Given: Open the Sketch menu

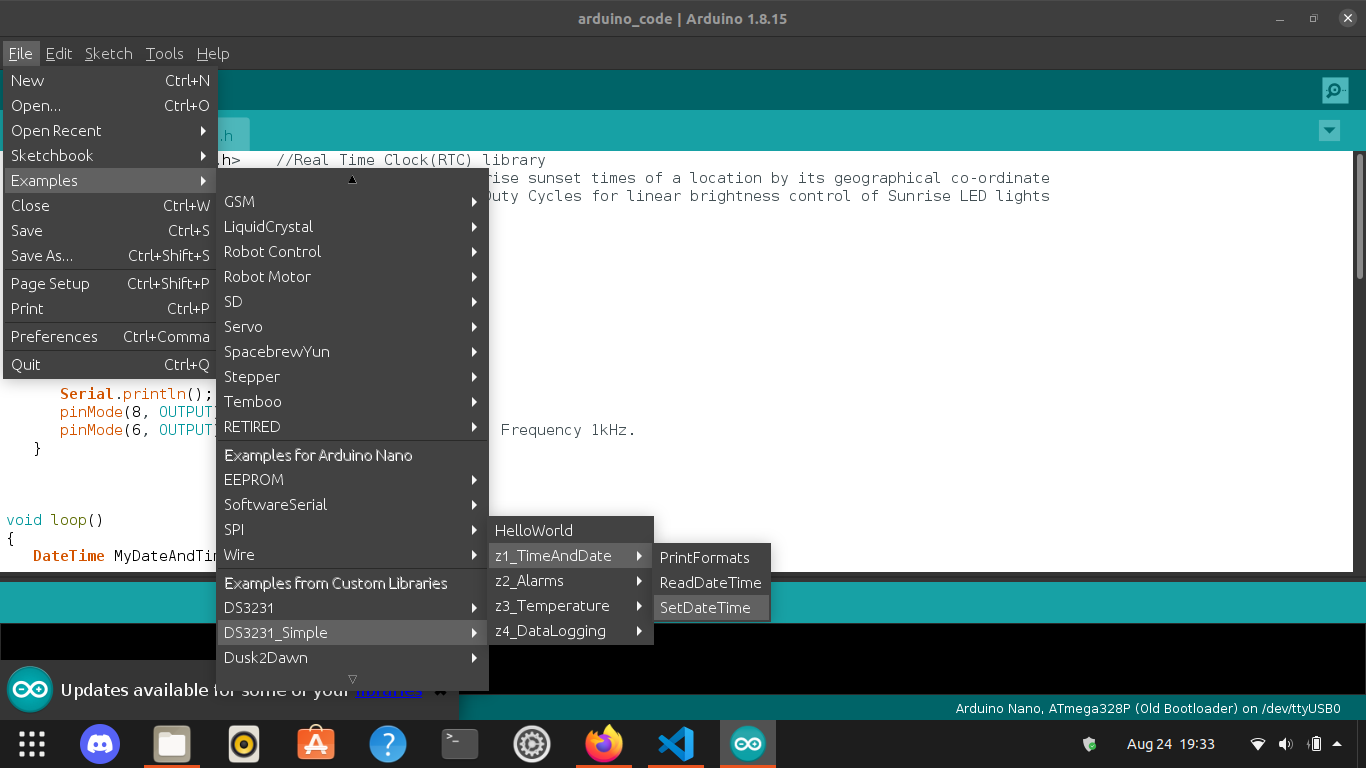Looking at the screenshot, I should pyautogui.click(x=109, y=53).
